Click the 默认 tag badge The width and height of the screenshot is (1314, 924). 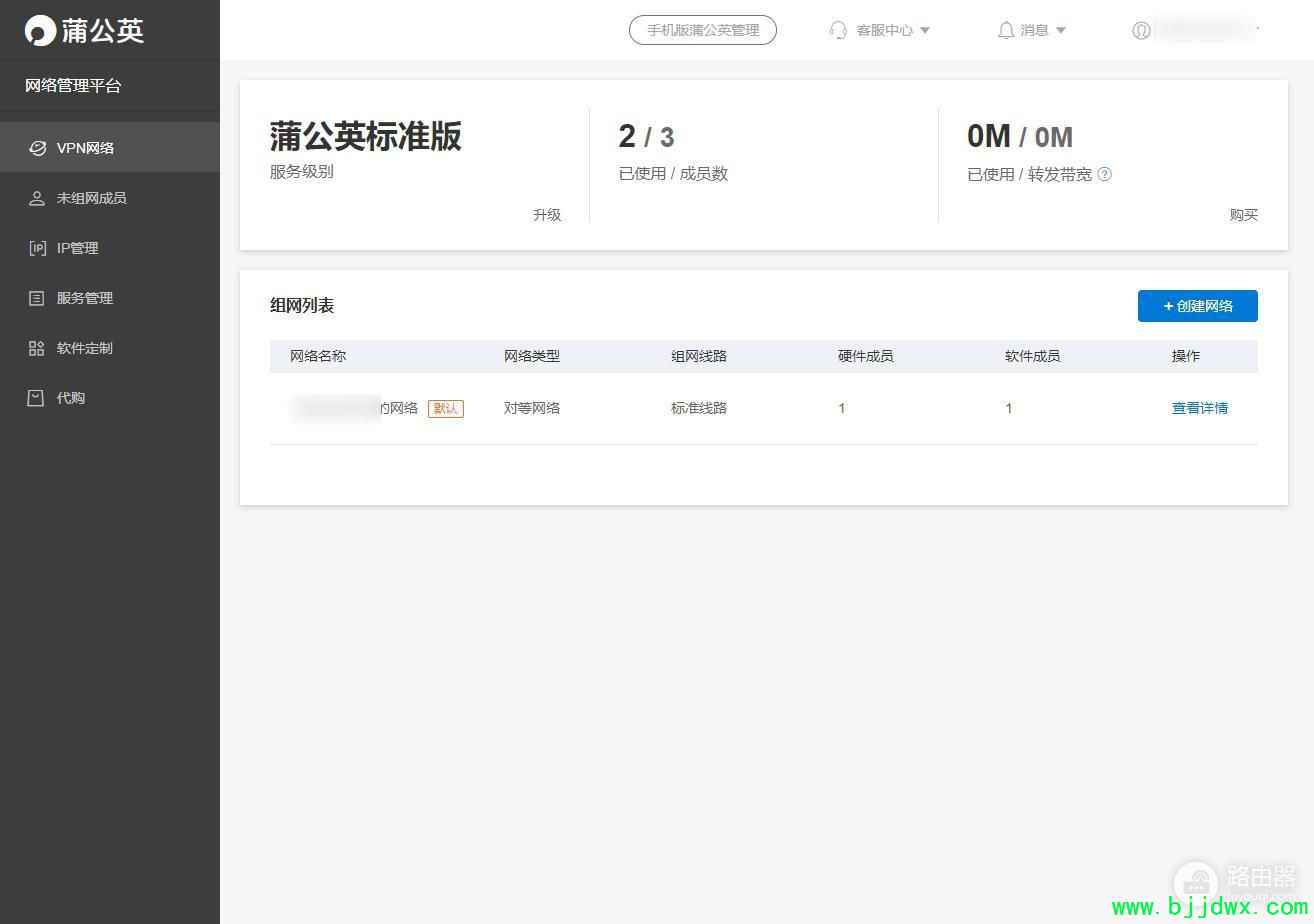pos(446,408)
